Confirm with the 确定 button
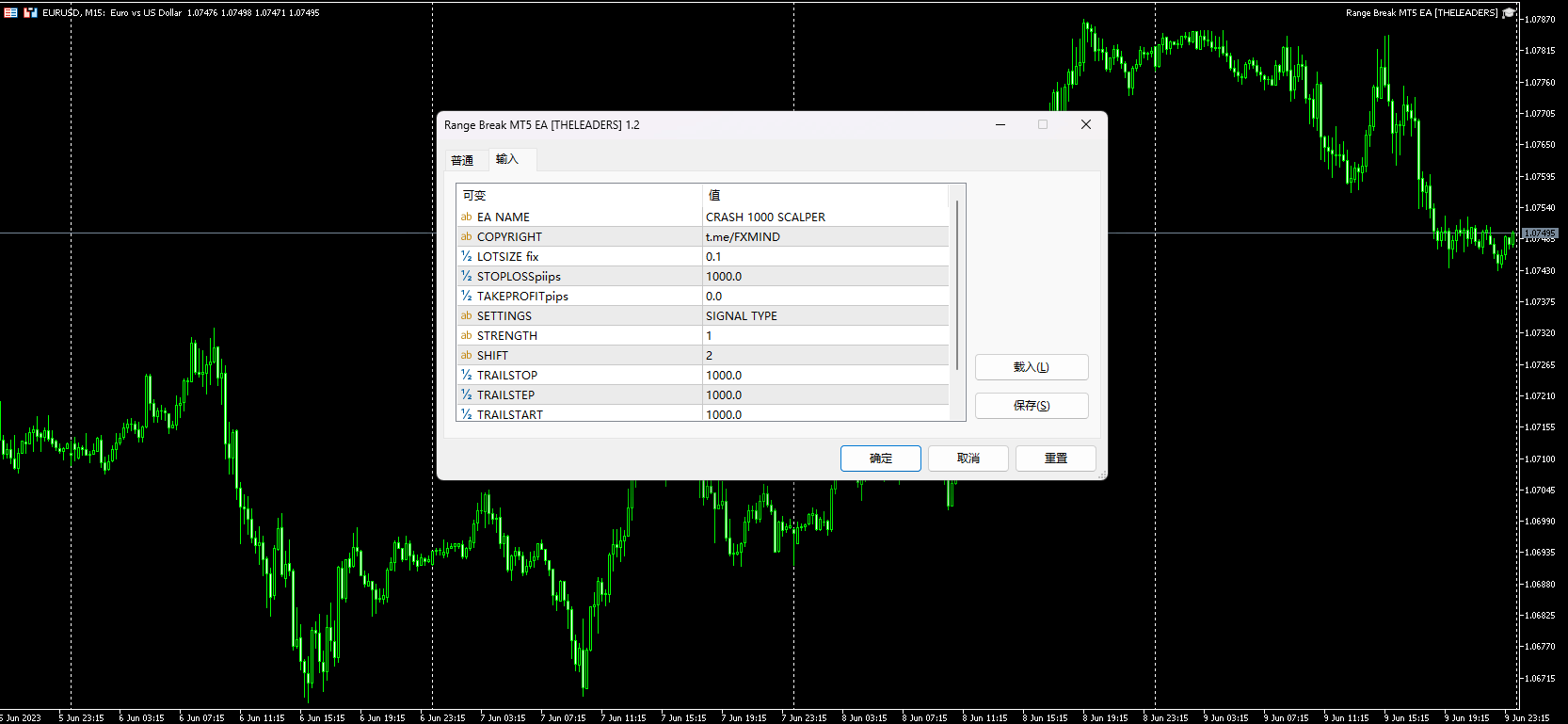This screenshot has height=724, width=1568. pos(881,459)
